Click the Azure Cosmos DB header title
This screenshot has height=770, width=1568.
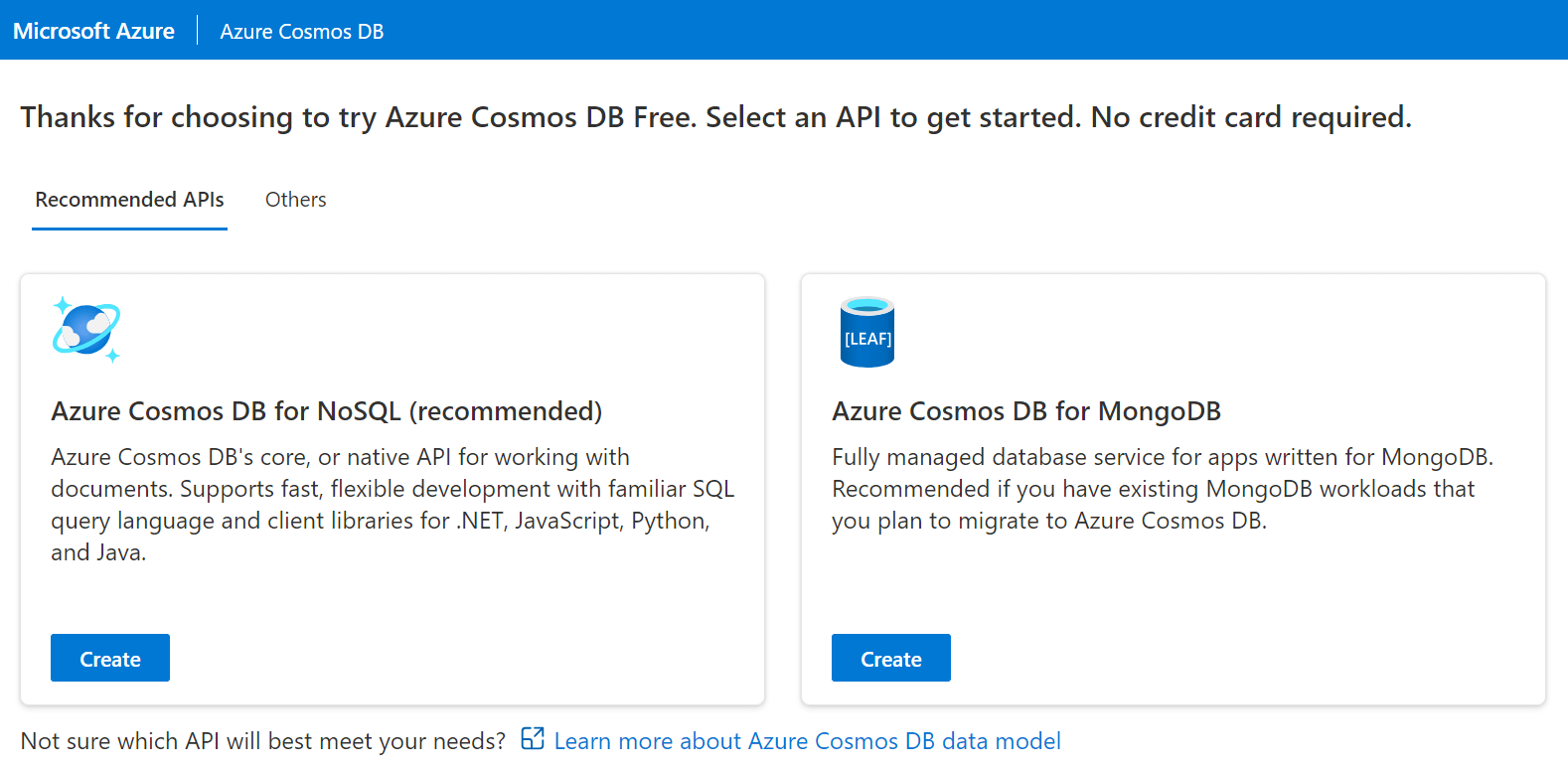[301, 32]
